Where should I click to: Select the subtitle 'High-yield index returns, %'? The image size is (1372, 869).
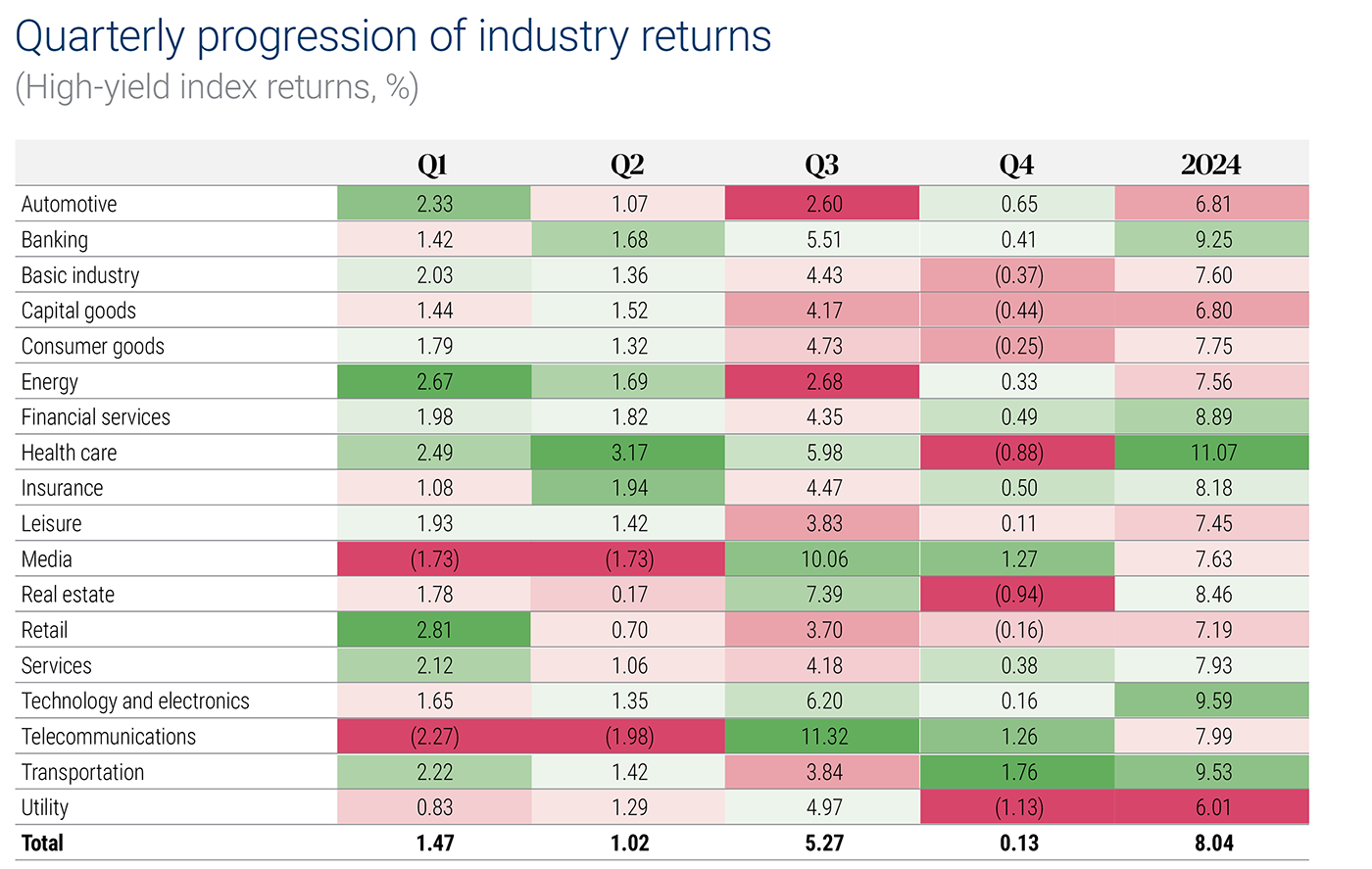(217, 87)
